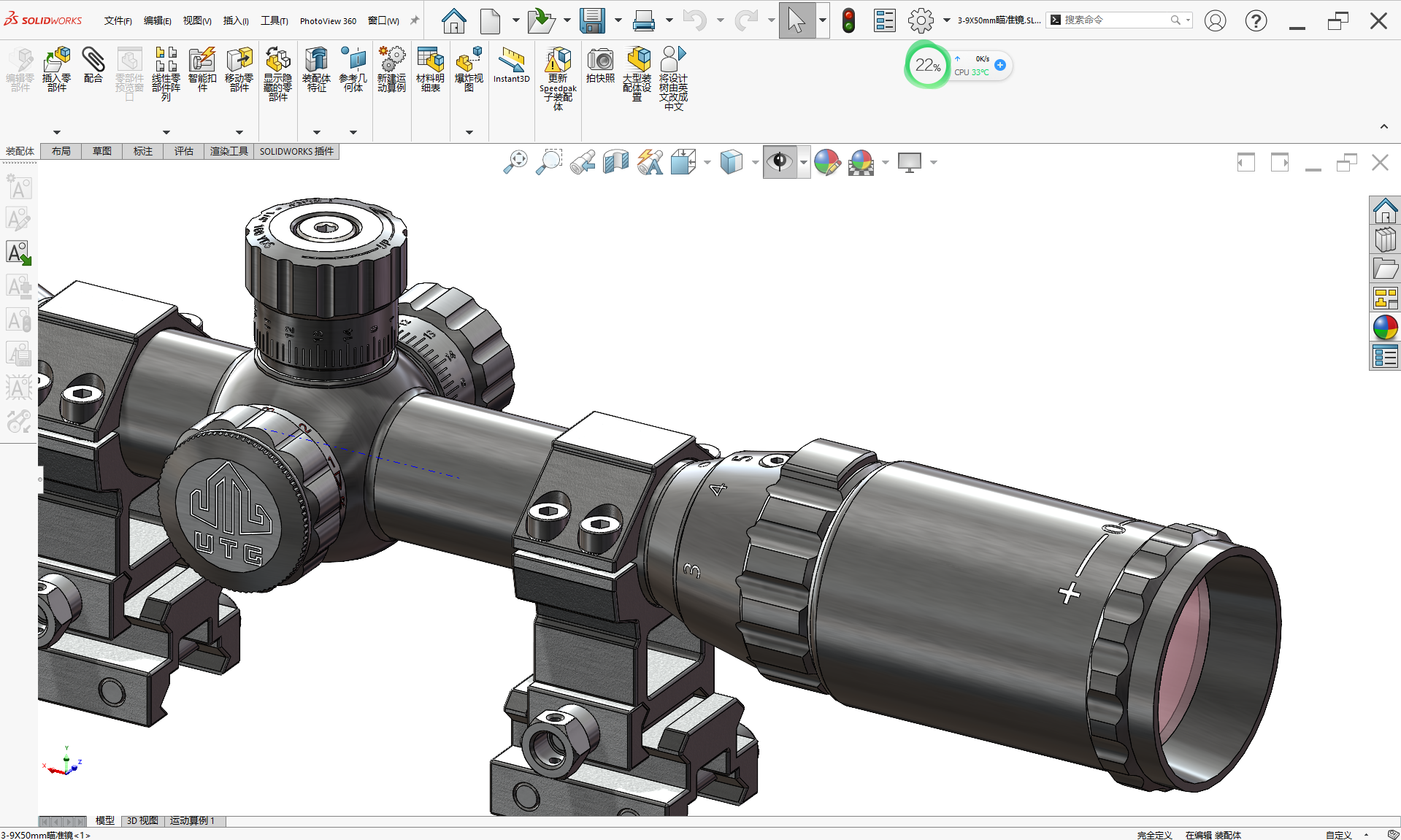Open the Appearances color ball task pane
Screen dimensions: 1401x840
[1385, 328]
